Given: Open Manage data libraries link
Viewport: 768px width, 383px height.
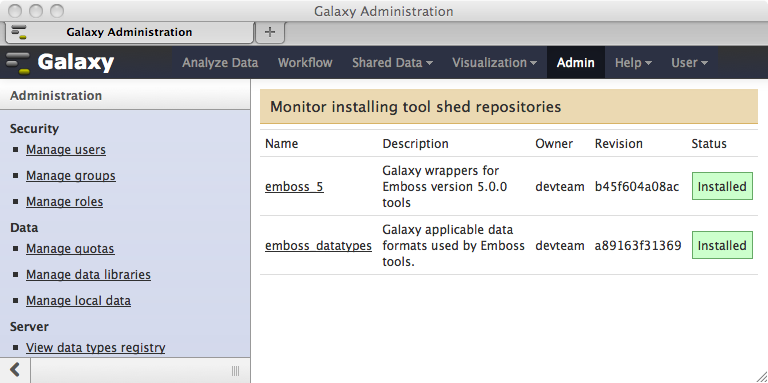Looking at the screenshot, I should pos(88,275).
